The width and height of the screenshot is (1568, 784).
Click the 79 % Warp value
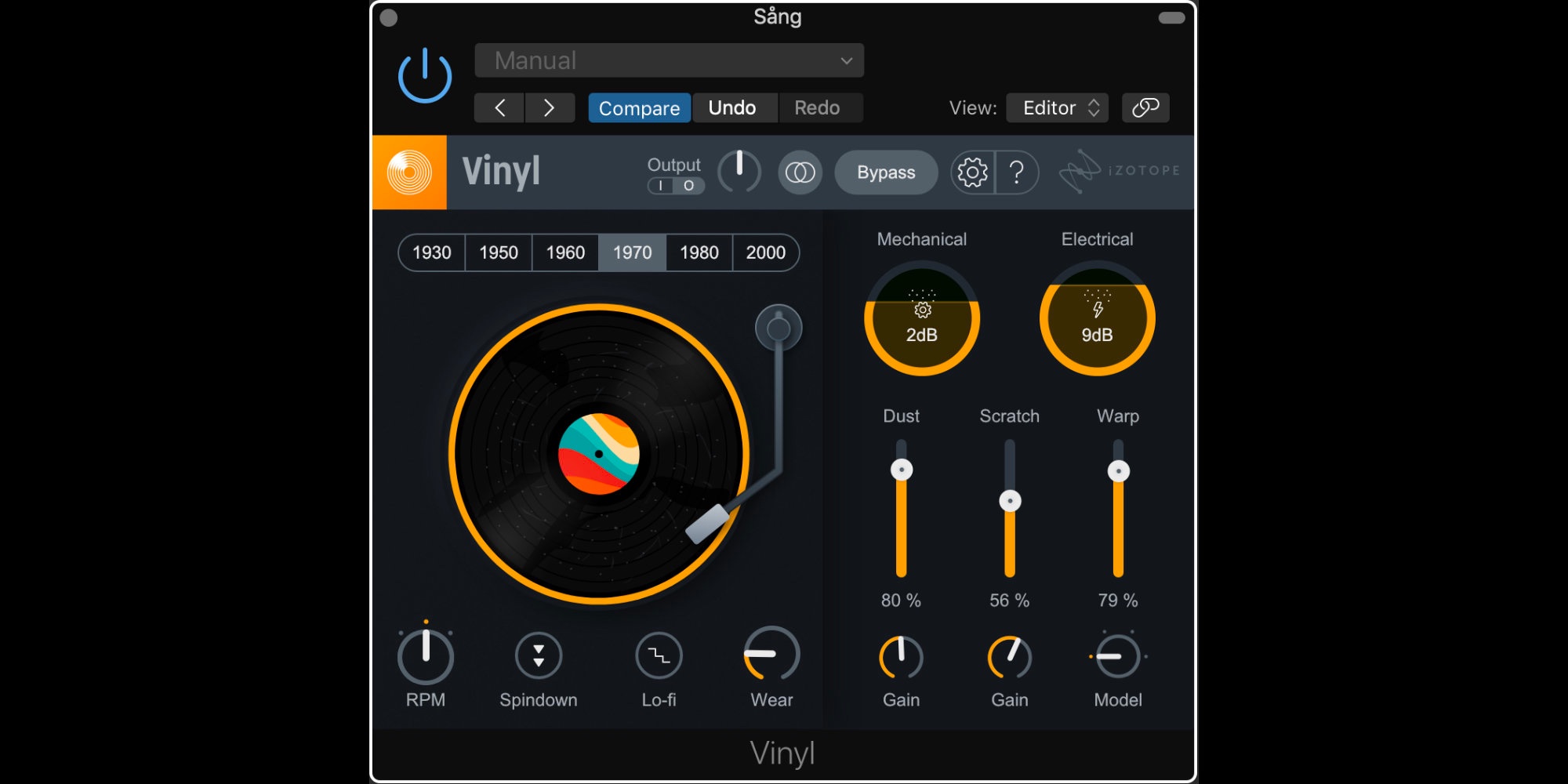(1117, 601)
